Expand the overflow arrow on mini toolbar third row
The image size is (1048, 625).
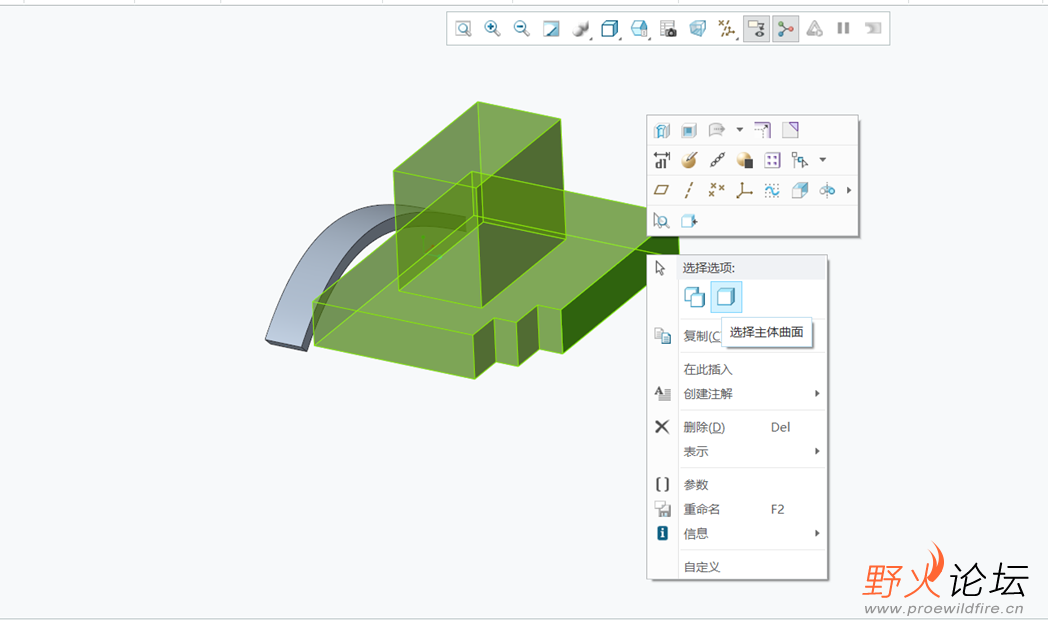click(x=849, y=190)
